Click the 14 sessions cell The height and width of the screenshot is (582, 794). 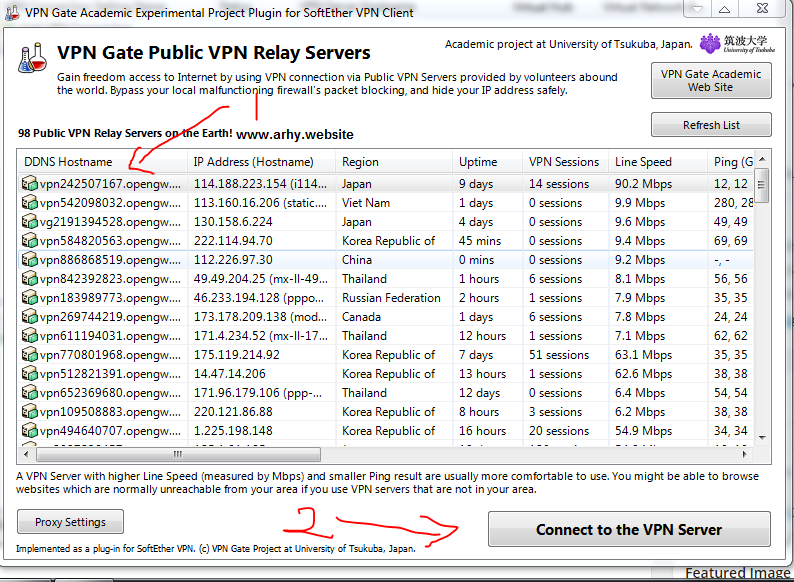(x=559, y=183)
